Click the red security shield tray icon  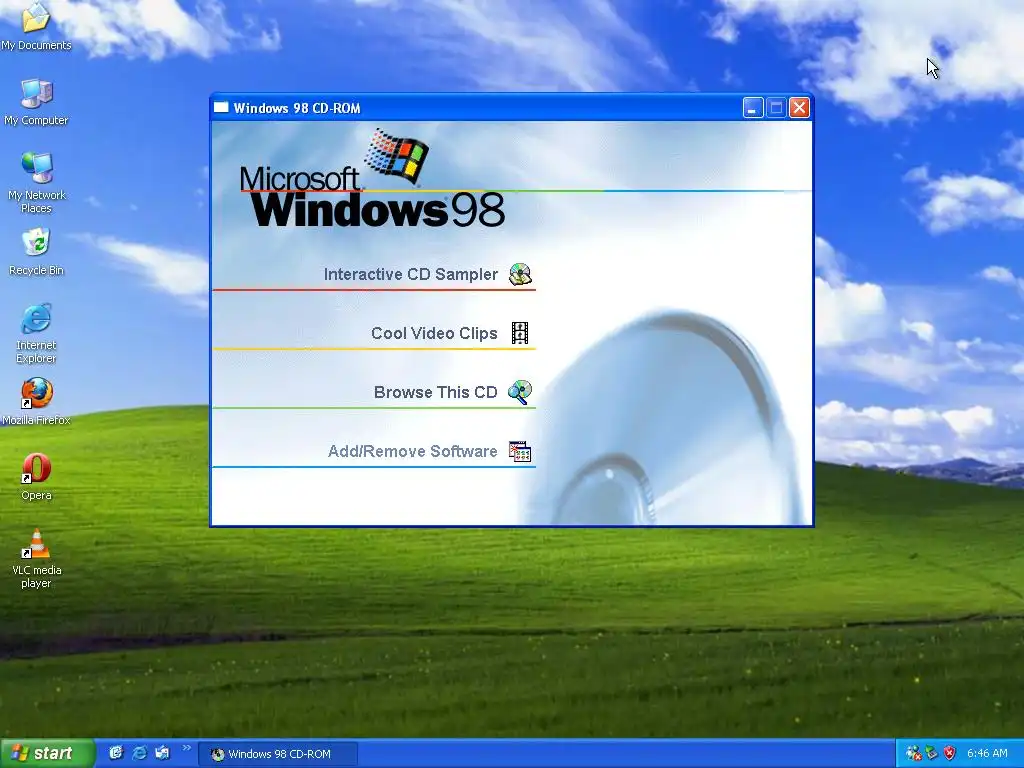click(x=949, y=754)
